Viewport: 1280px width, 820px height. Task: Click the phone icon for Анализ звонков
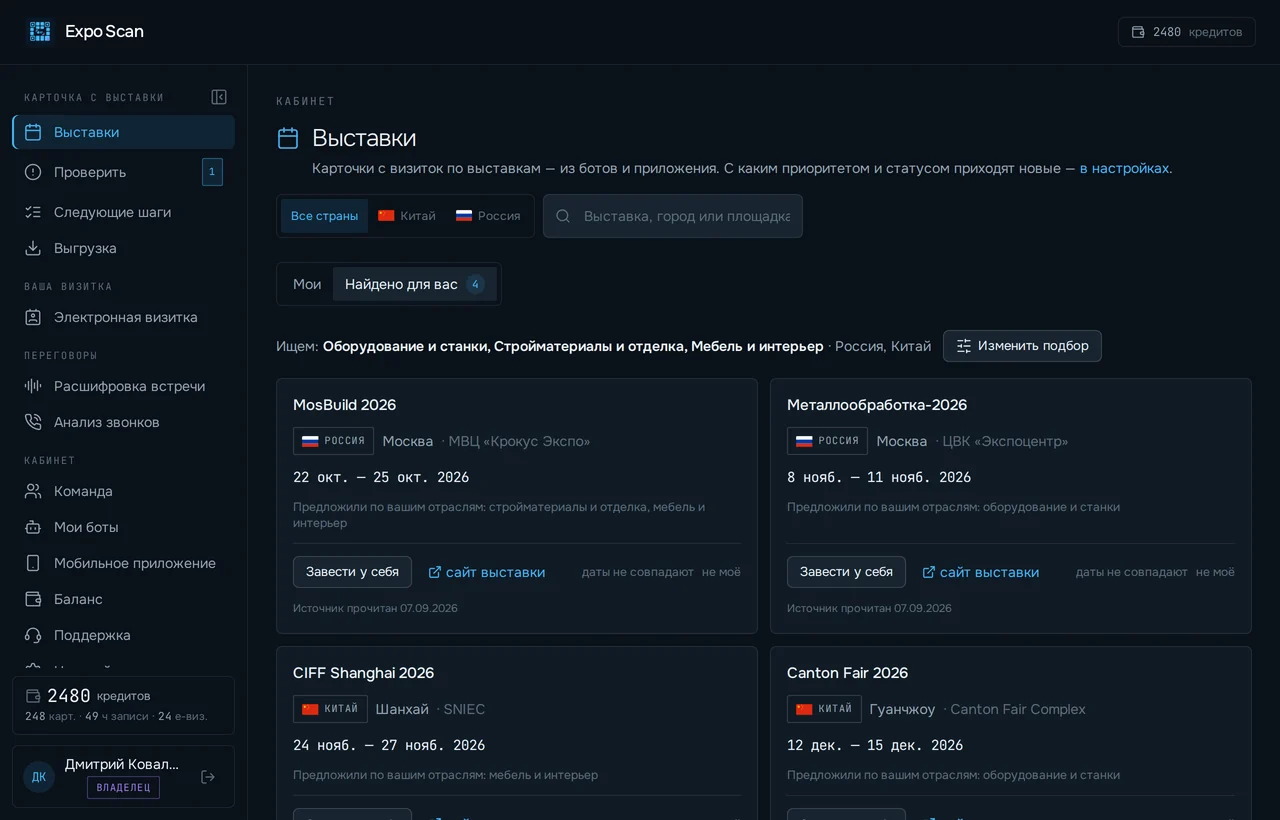pos(33,422)
